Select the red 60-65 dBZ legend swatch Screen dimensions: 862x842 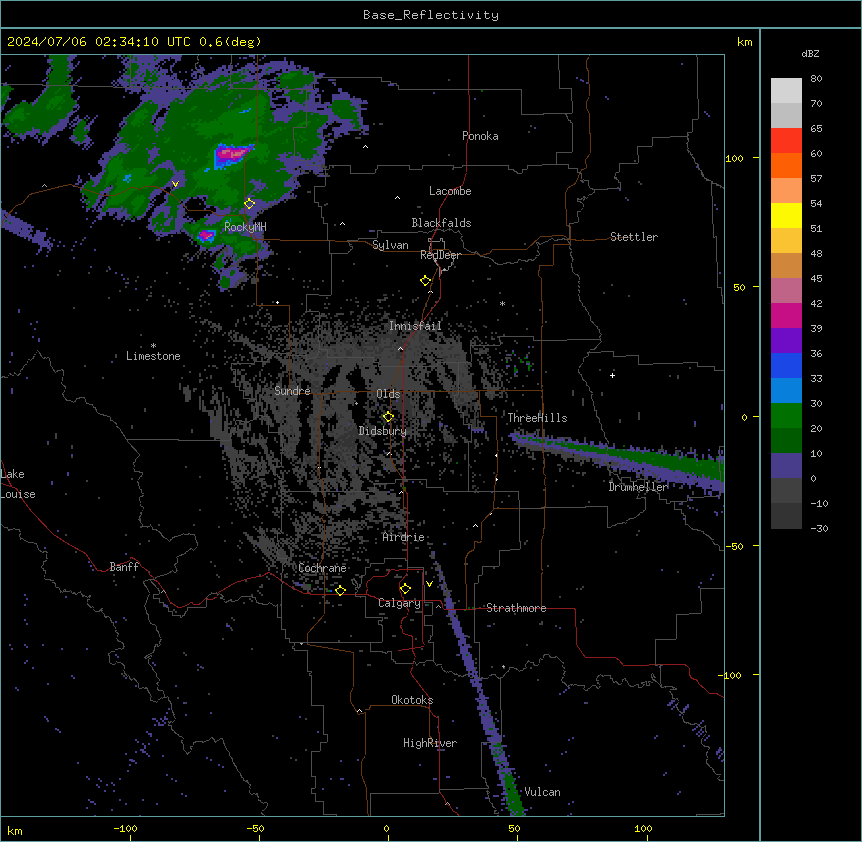[x=786, y=141]
